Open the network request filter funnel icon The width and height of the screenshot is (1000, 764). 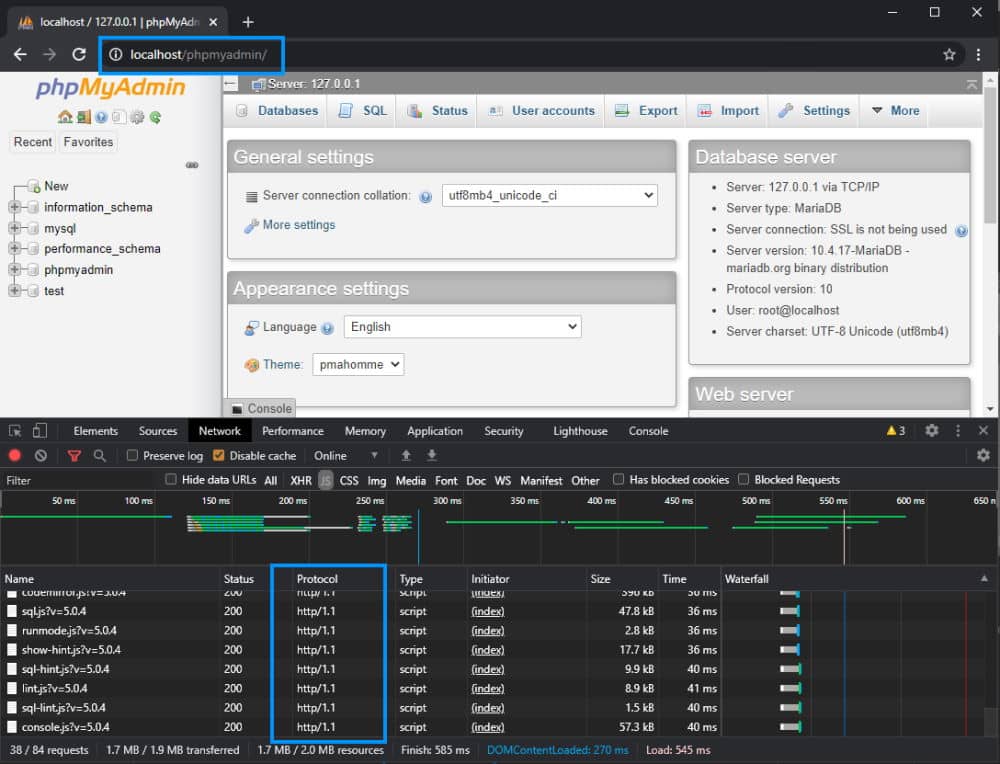click(x=74, y=456)
